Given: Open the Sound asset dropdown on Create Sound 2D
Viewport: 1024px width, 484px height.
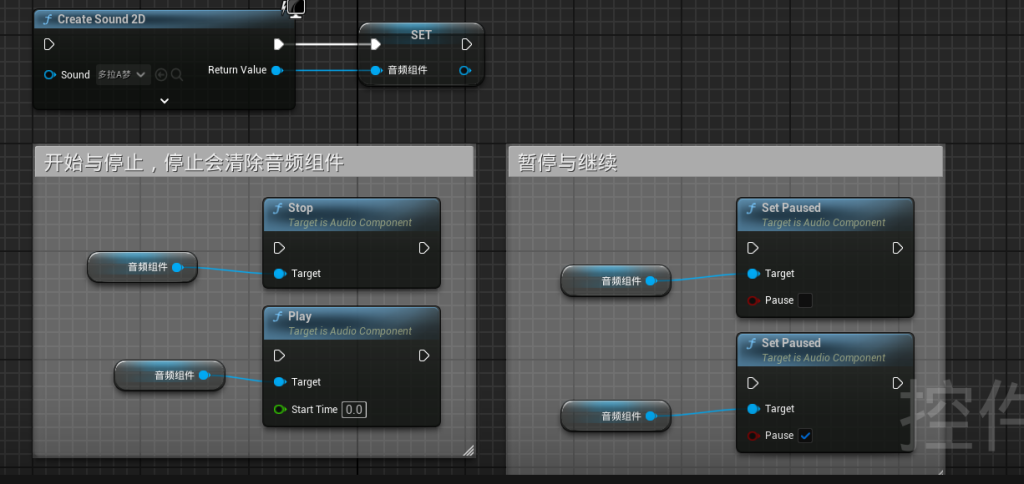Looking at the screenshot, I should [x=123, y=75].
